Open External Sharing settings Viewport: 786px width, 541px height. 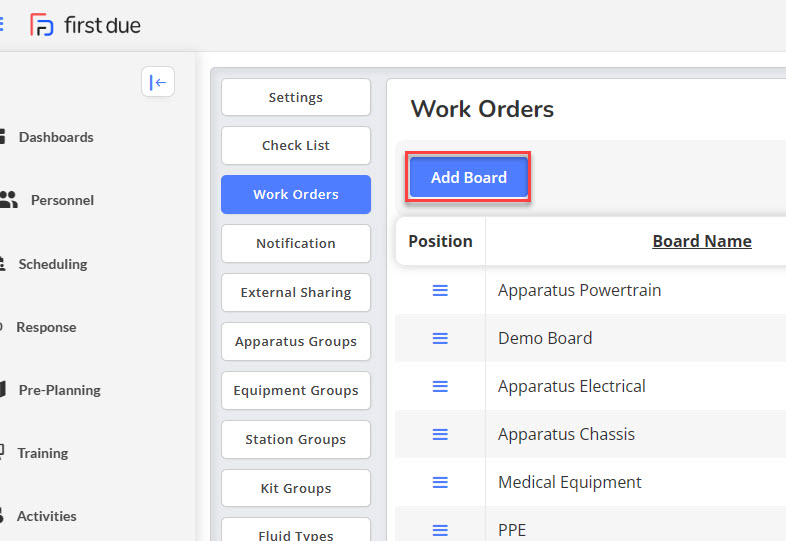(x=296, y=292)
